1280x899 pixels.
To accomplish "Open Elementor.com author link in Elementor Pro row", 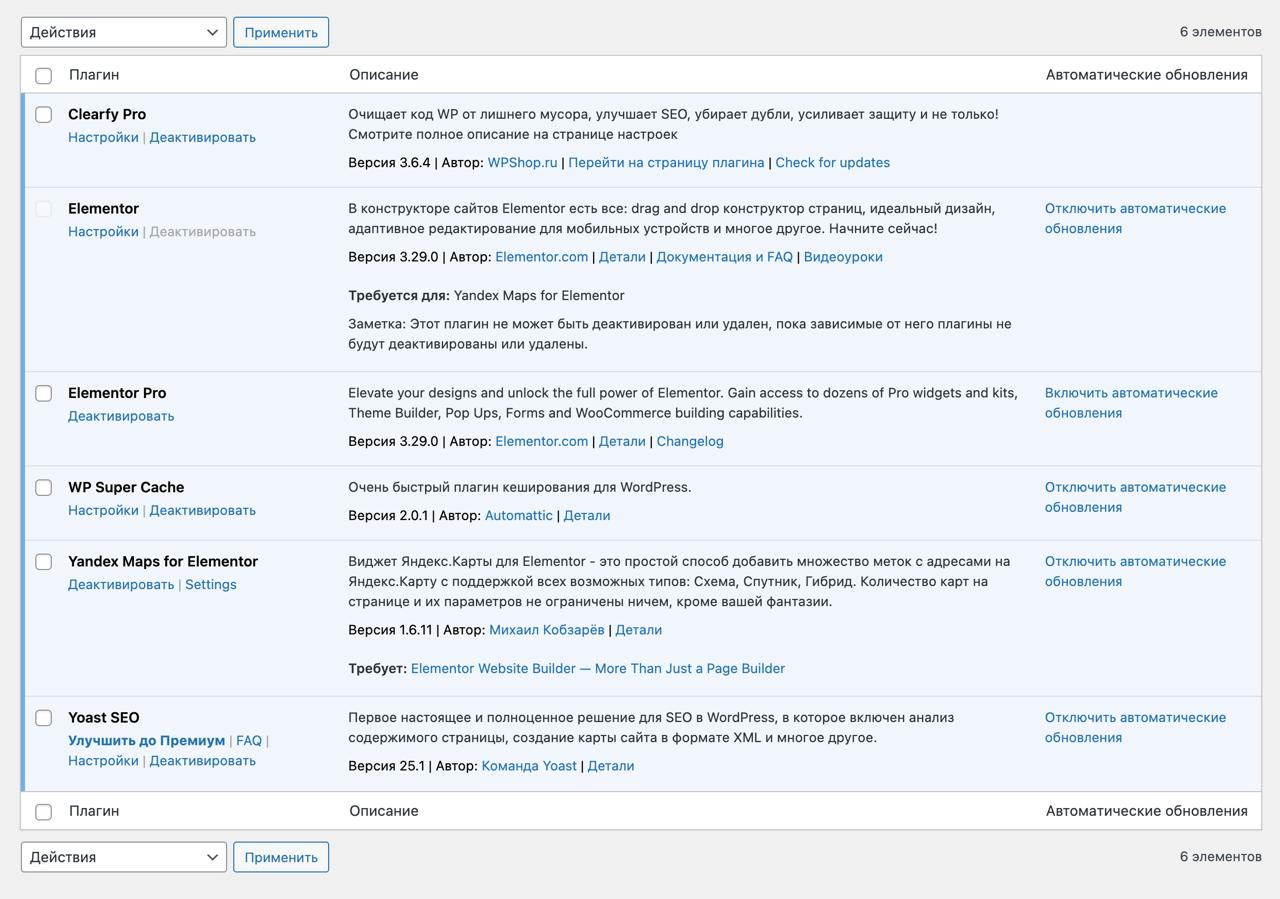I will [x=541, y=441].
